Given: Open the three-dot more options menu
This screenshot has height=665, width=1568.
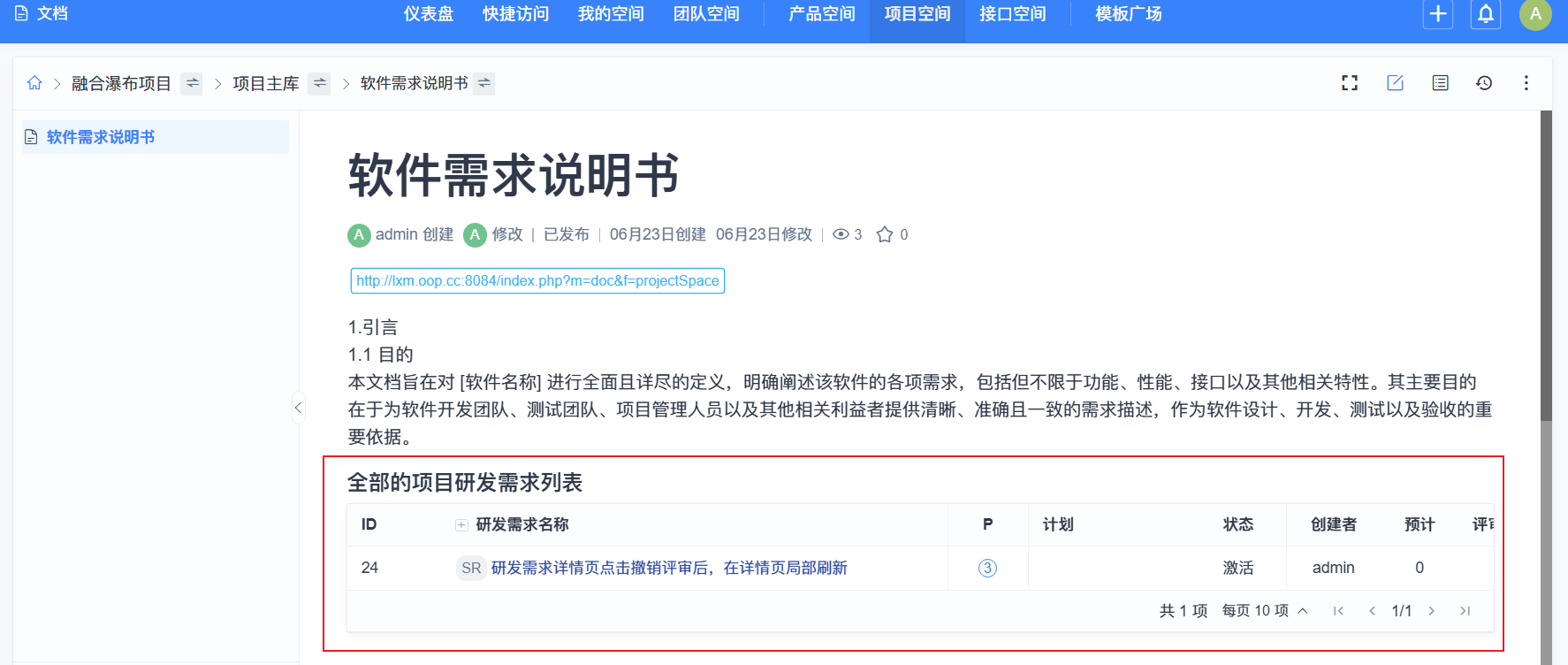Looking at the screenshot, I should 1526,83.
